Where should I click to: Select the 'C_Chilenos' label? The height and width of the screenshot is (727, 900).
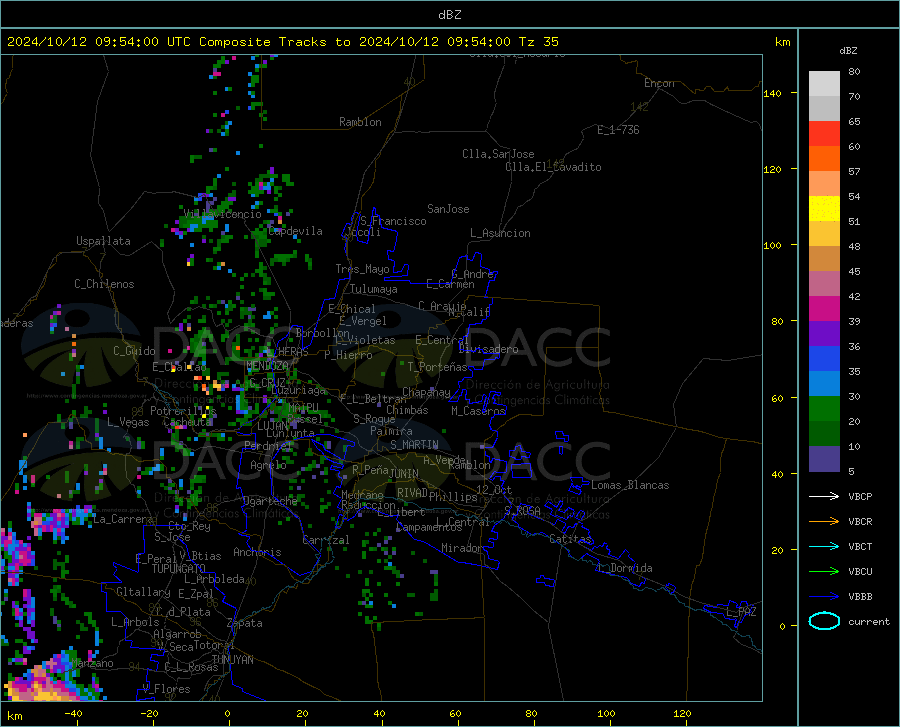[x=104, y=284]
